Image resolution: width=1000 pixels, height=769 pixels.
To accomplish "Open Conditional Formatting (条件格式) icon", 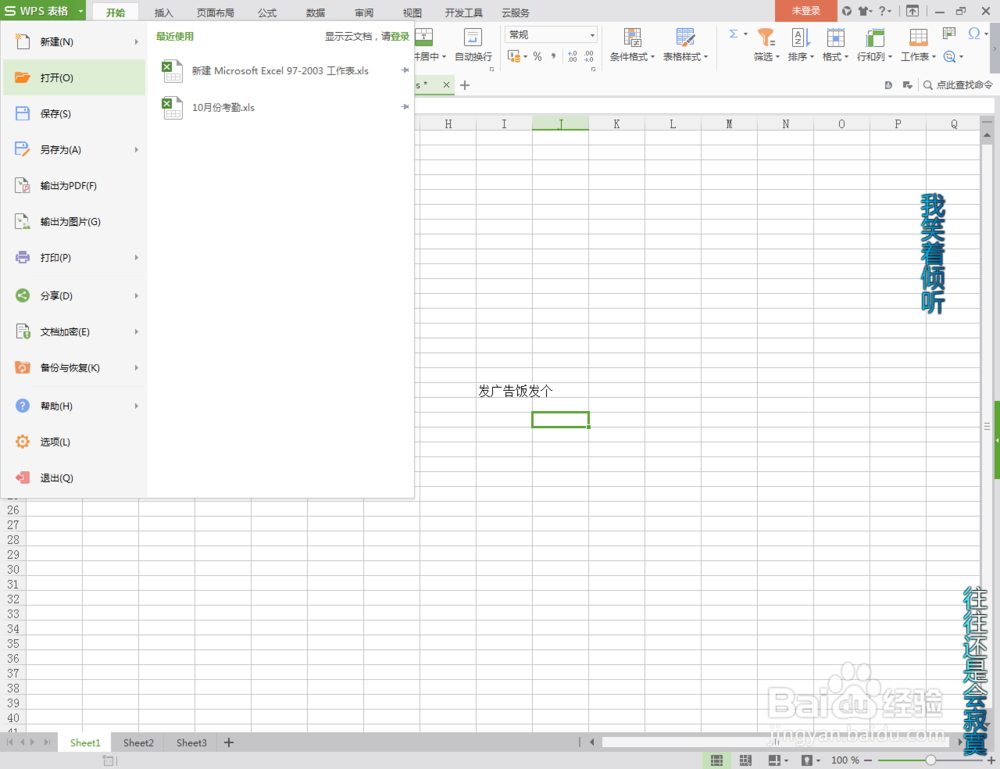I will coord(633,38).
